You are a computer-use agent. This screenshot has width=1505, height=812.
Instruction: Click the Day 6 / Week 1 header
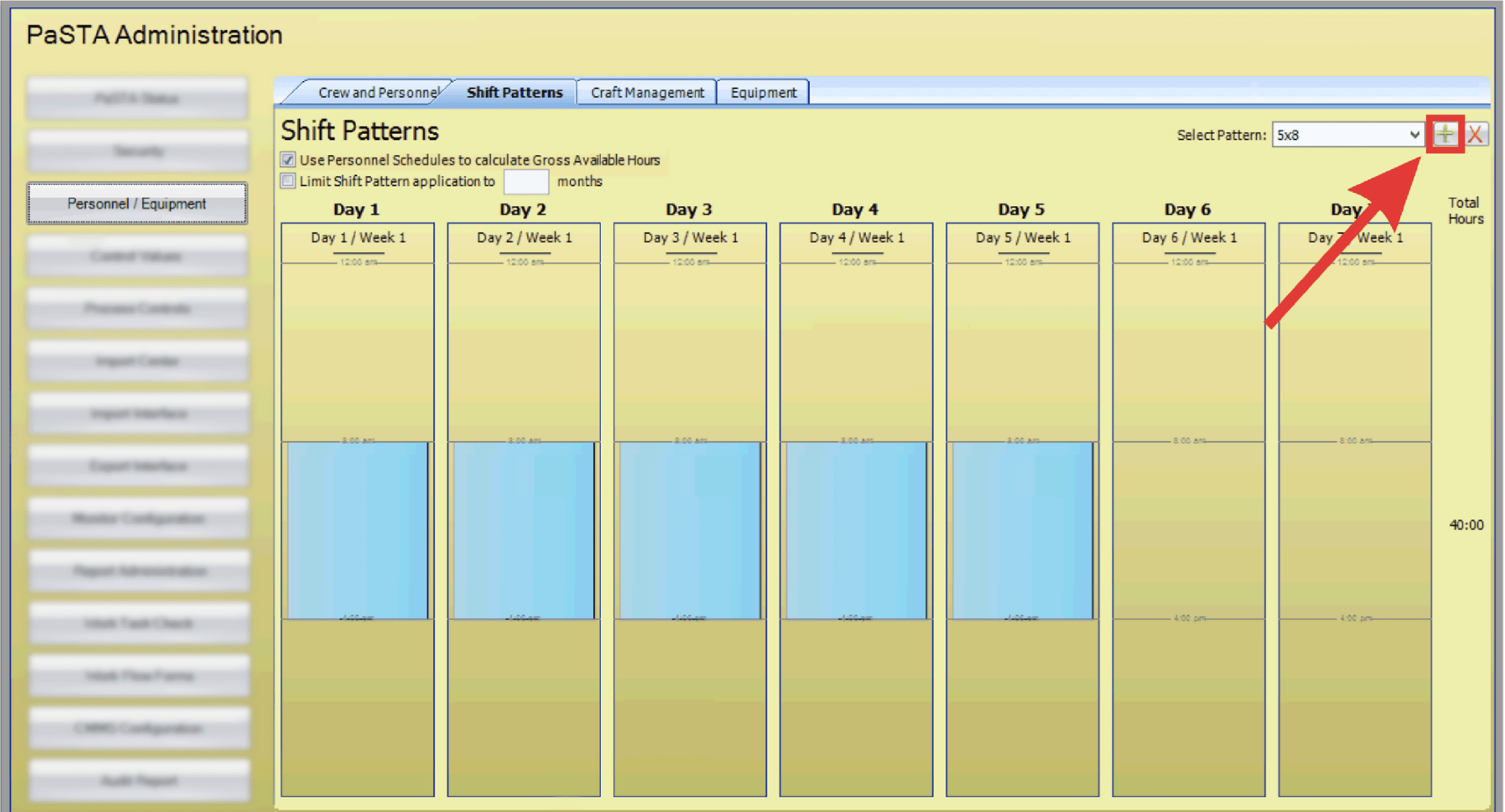[x=1189, y=238]
